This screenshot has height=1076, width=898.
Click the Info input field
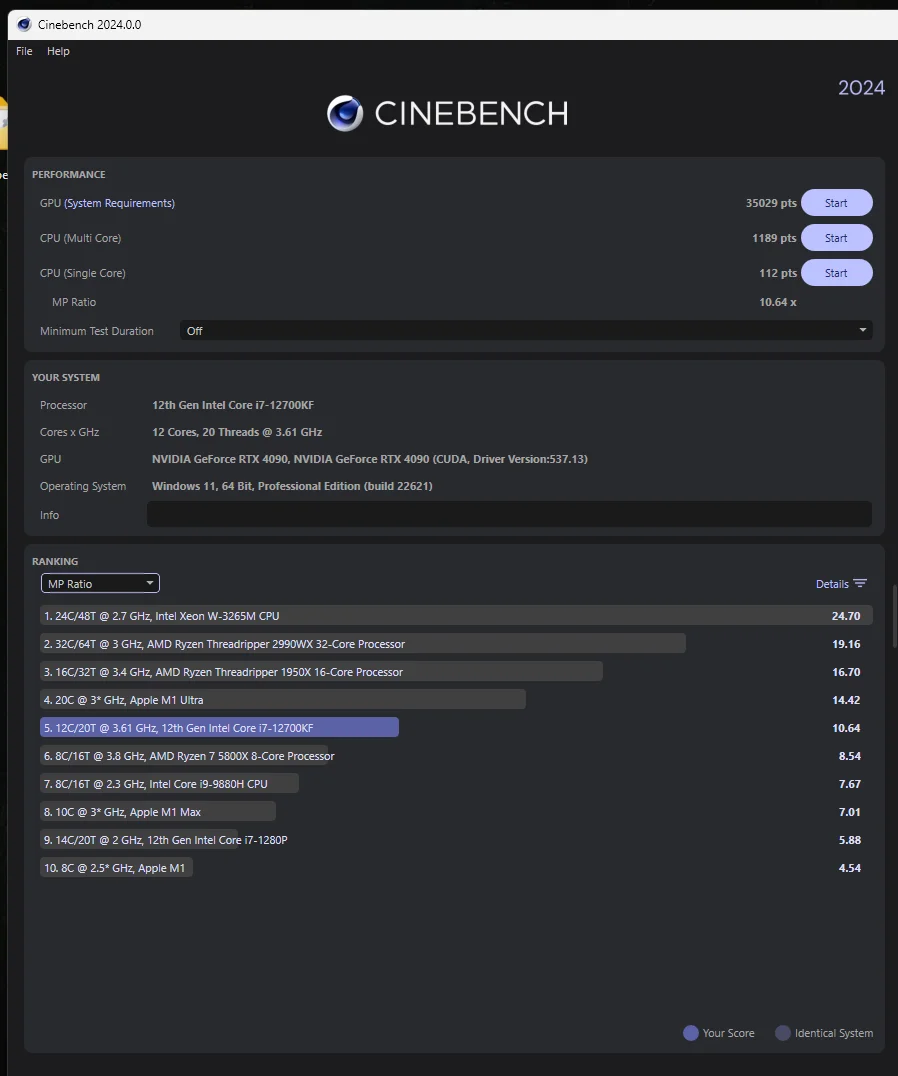coord(509,514)
